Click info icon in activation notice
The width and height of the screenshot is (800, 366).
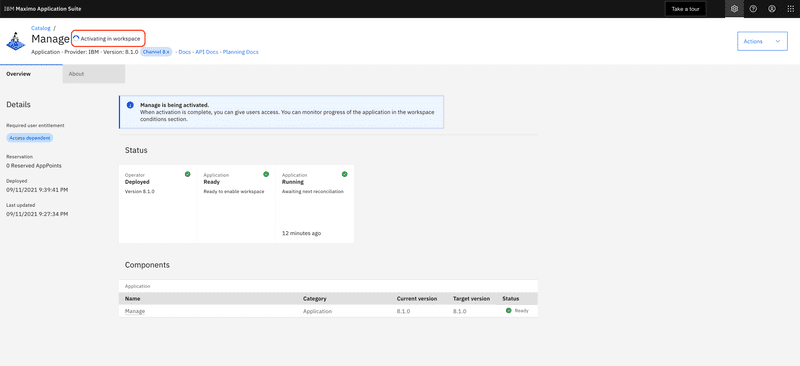(130, 105)
